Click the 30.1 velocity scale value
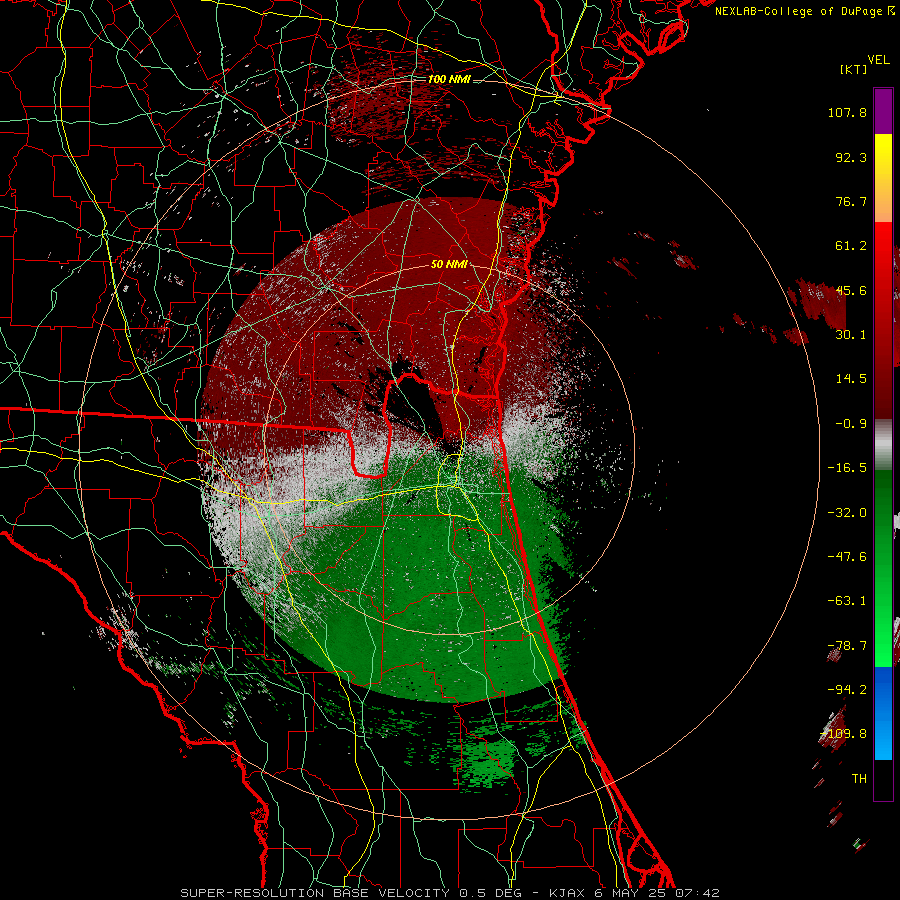Image resolution: width=900 pixels, height=900 pixels. pyautogui.click(x=851, y=335)
